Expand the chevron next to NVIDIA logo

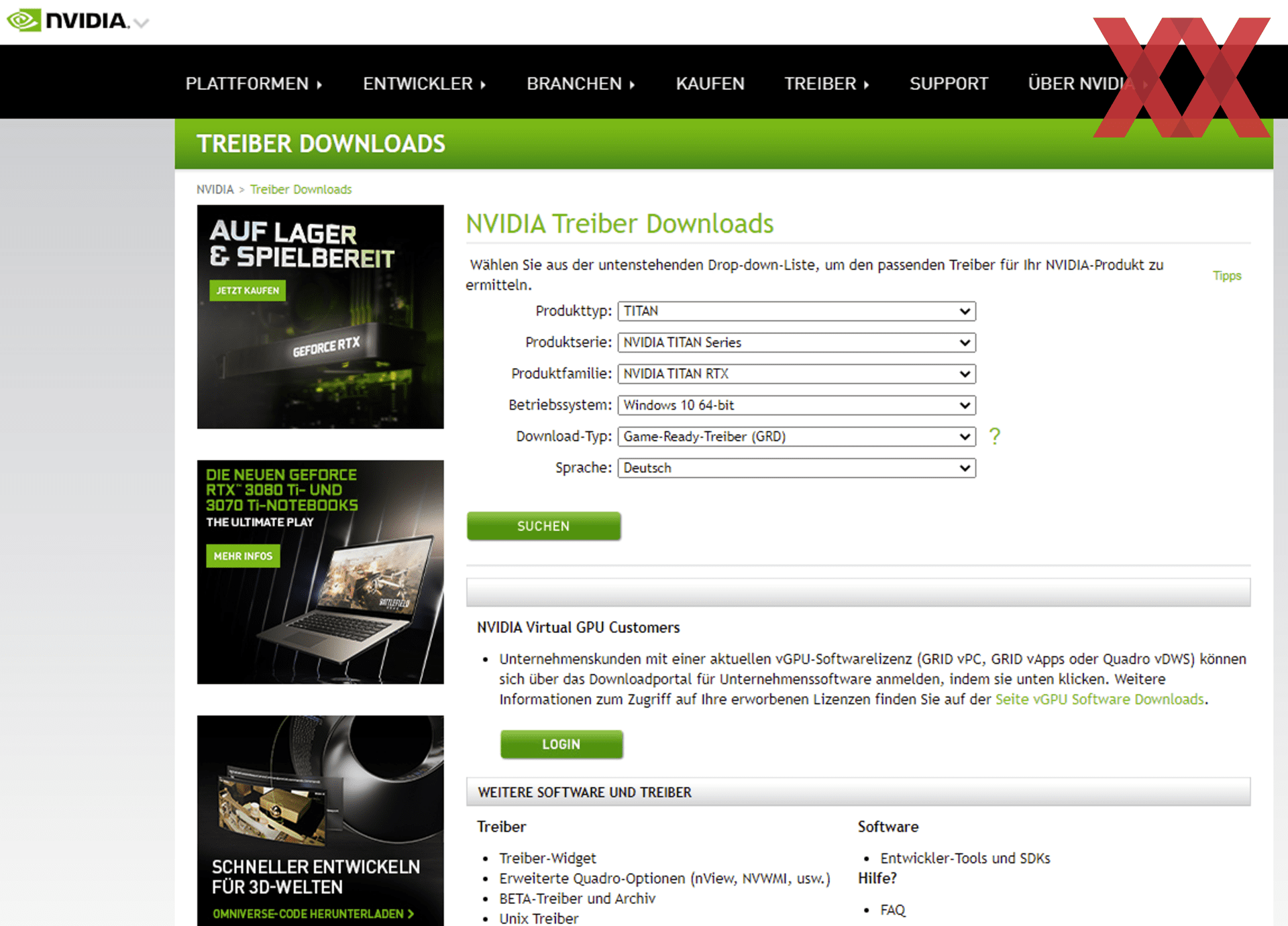[x=141, y=23]
